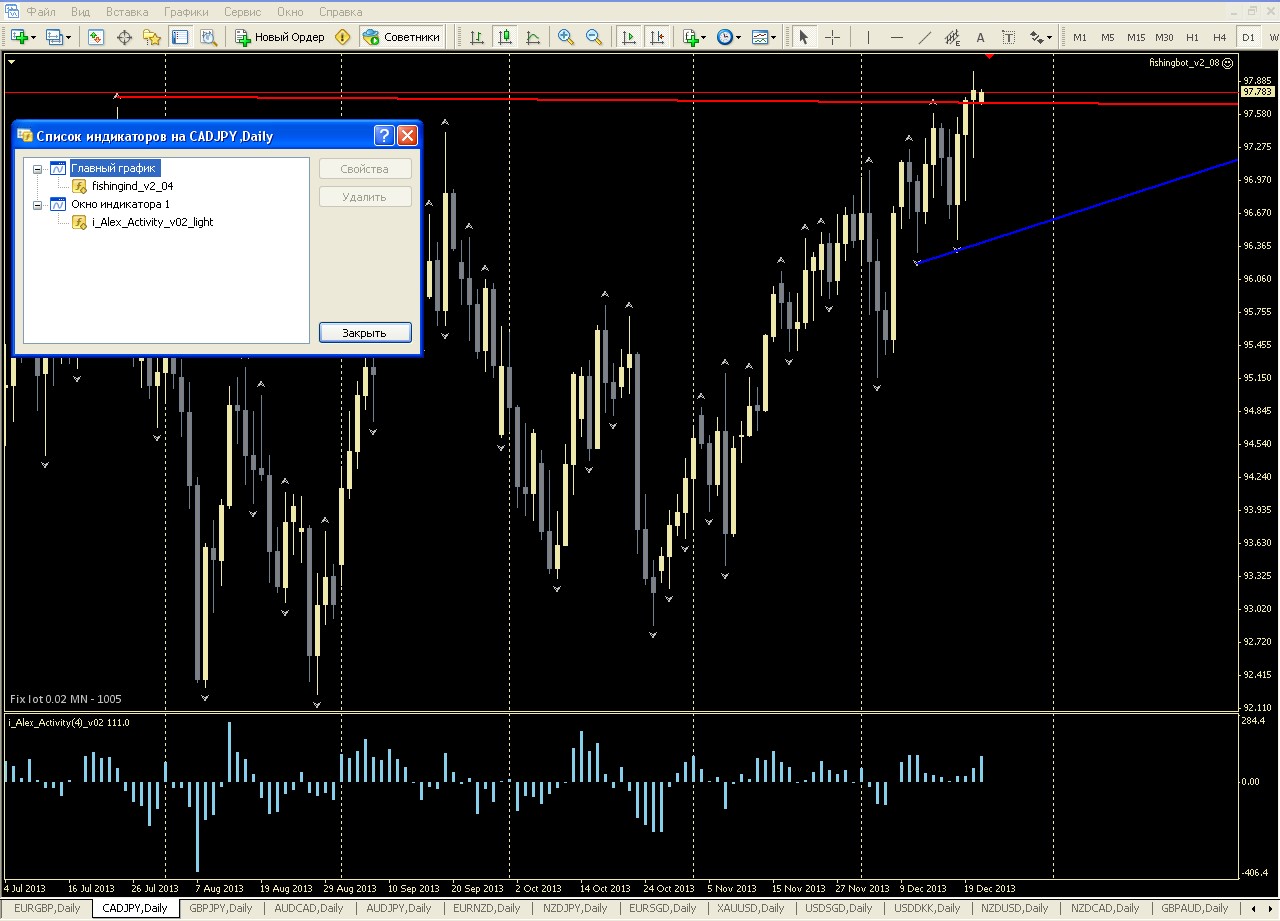Open the New Chart dropdown arrow

(33, 38)
